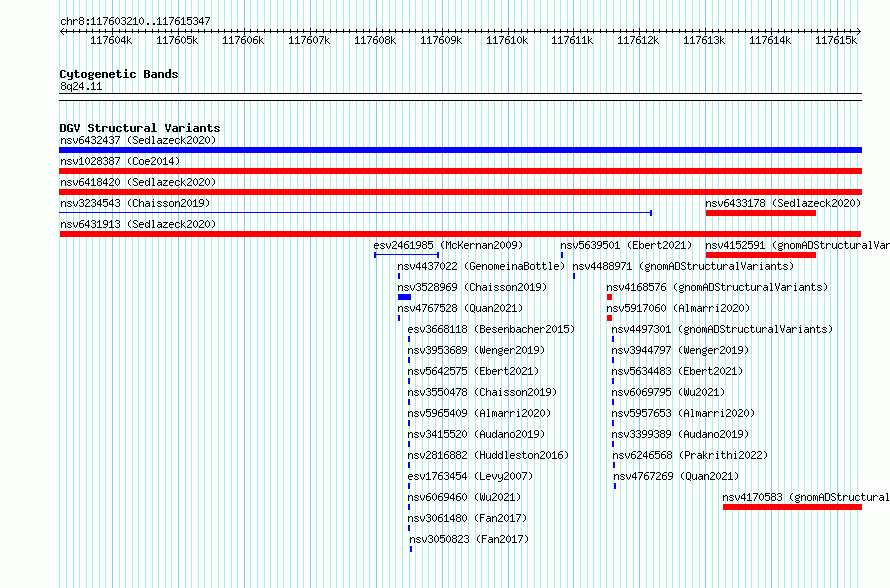
Task: Select nsv5642575 (Ebert2021) label
Action: point(473,371)
